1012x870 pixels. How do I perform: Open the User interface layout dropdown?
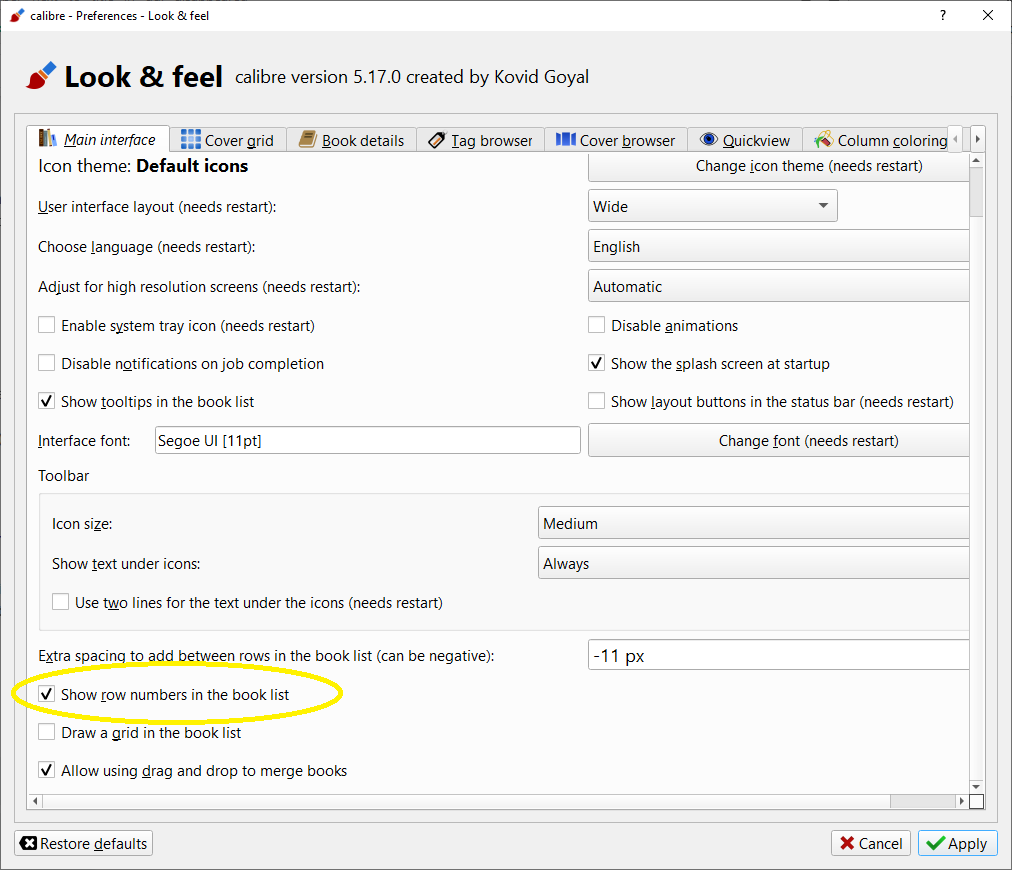[713, 206]
